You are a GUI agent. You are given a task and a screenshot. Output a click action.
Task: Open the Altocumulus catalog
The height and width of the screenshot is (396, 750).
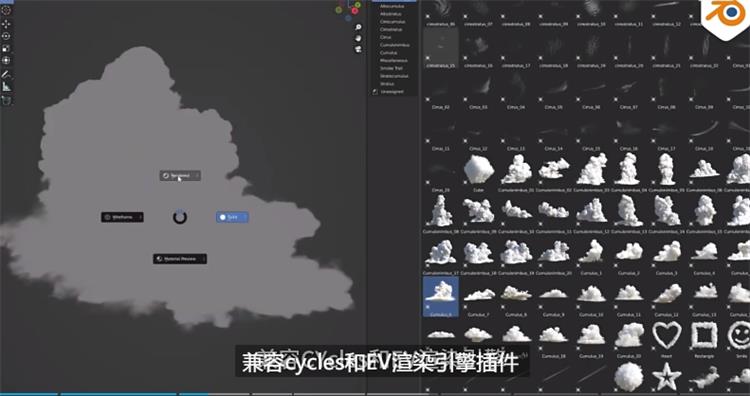392,6
